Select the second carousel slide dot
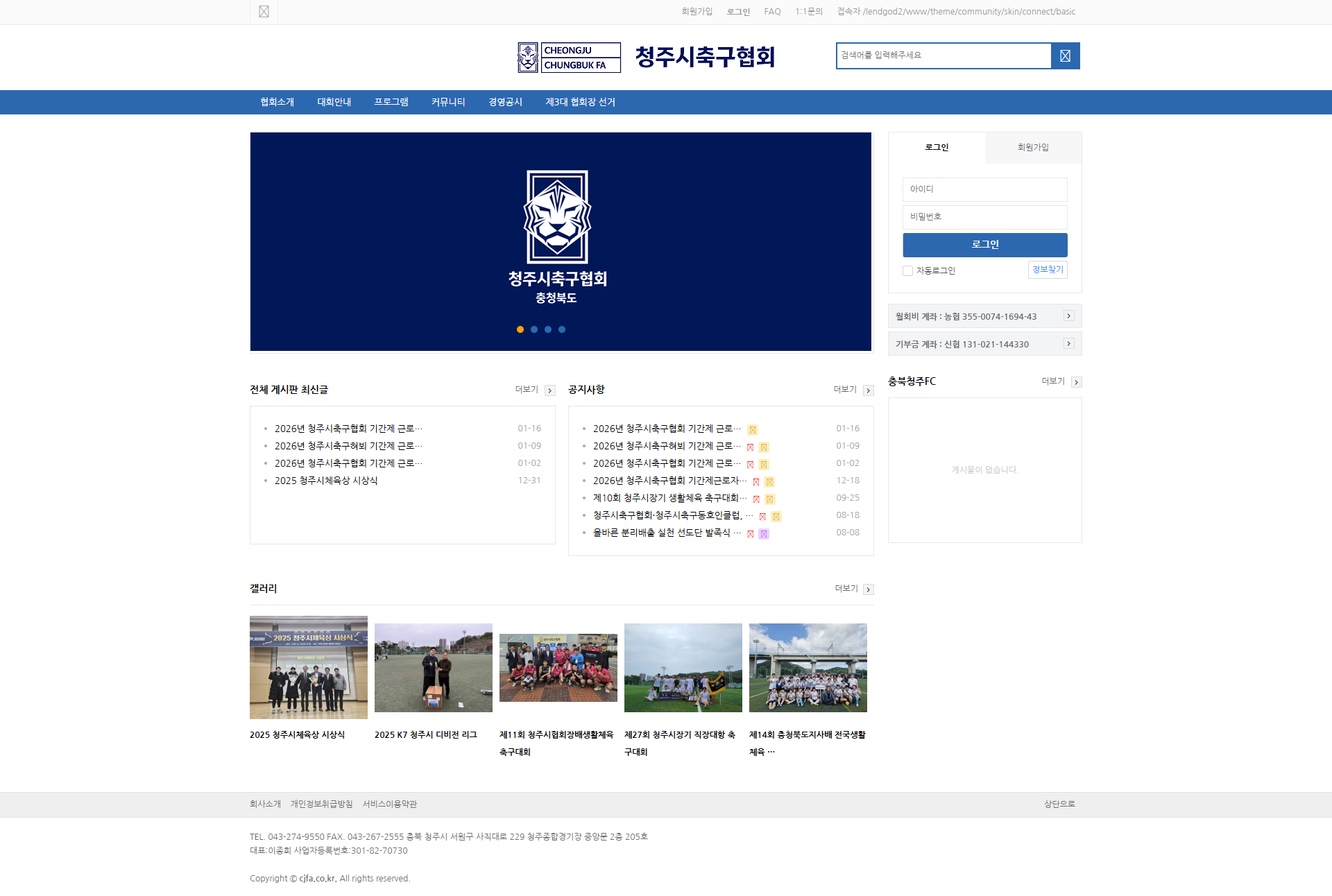The image size is (1332, 896). coord(534,329)
